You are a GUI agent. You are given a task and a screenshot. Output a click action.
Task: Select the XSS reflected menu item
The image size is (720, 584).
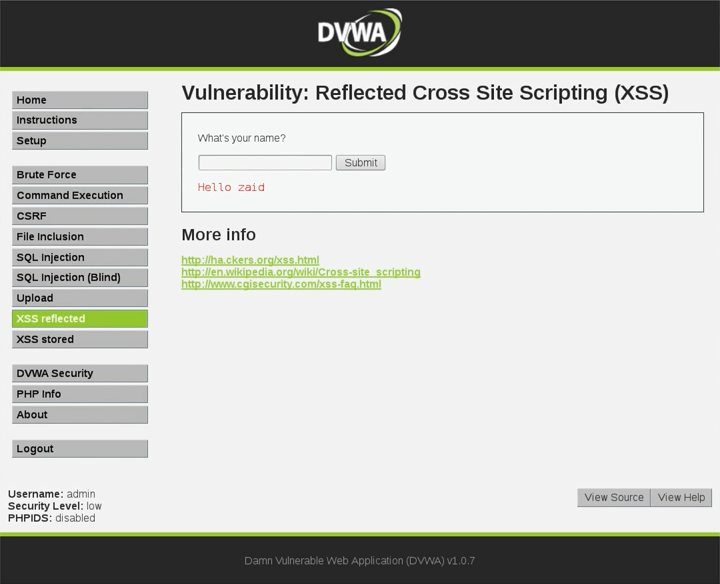(x=80, y=319)
